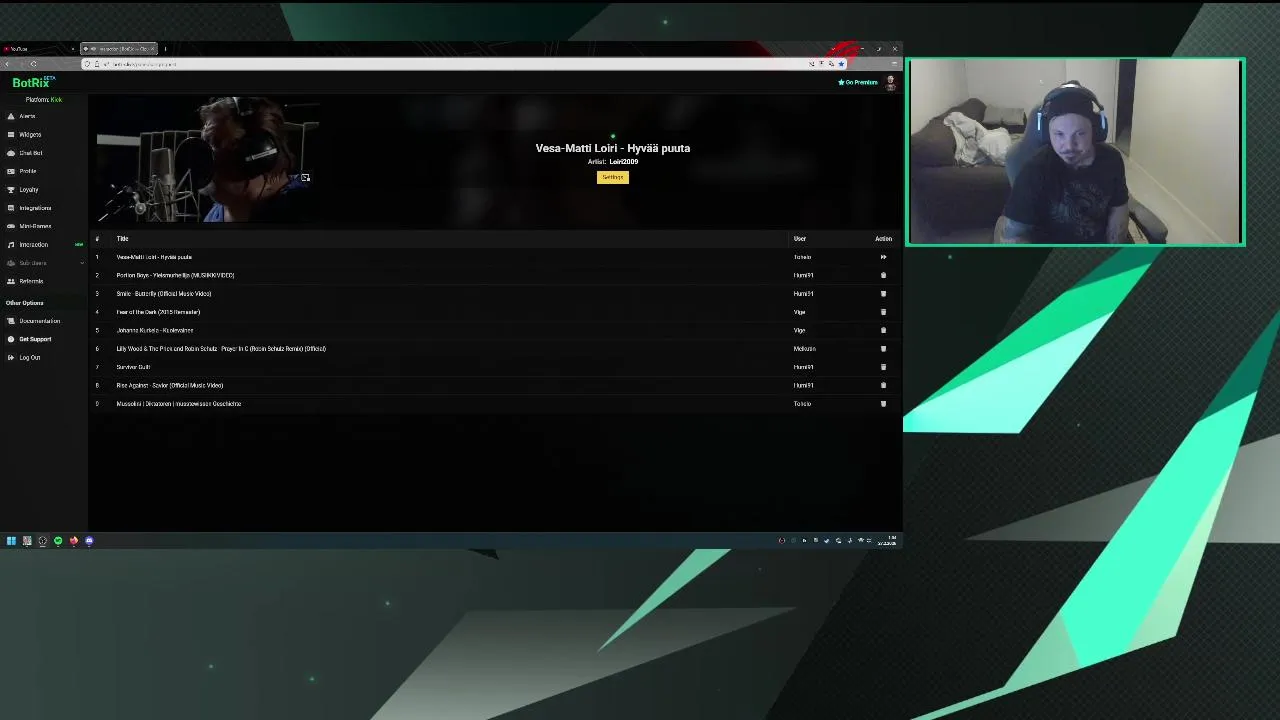
Task: Delete the Survivor Guilt song
Action: [x=883, y=367]
